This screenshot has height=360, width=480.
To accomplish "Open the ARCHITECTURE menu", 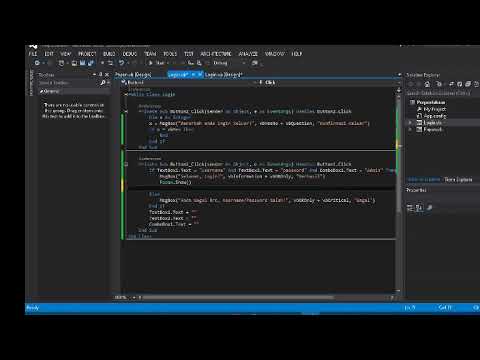I will click(216, 54).
